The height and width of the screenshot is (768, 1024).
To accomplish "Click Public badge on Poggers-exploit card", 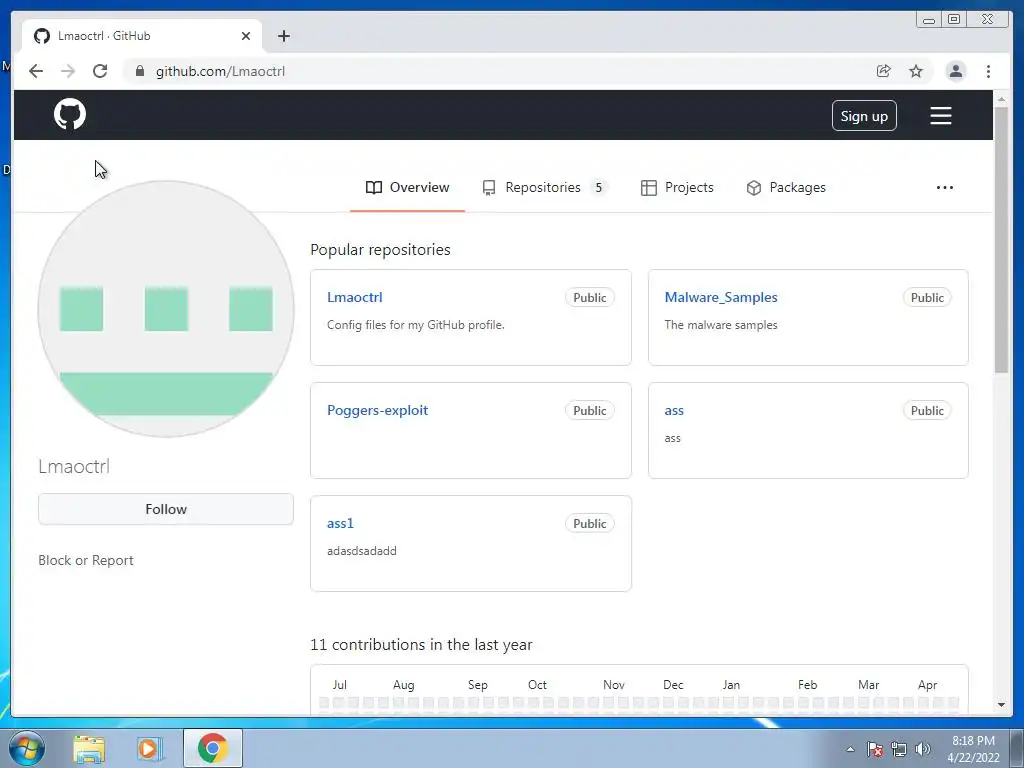I will [589, 410].
